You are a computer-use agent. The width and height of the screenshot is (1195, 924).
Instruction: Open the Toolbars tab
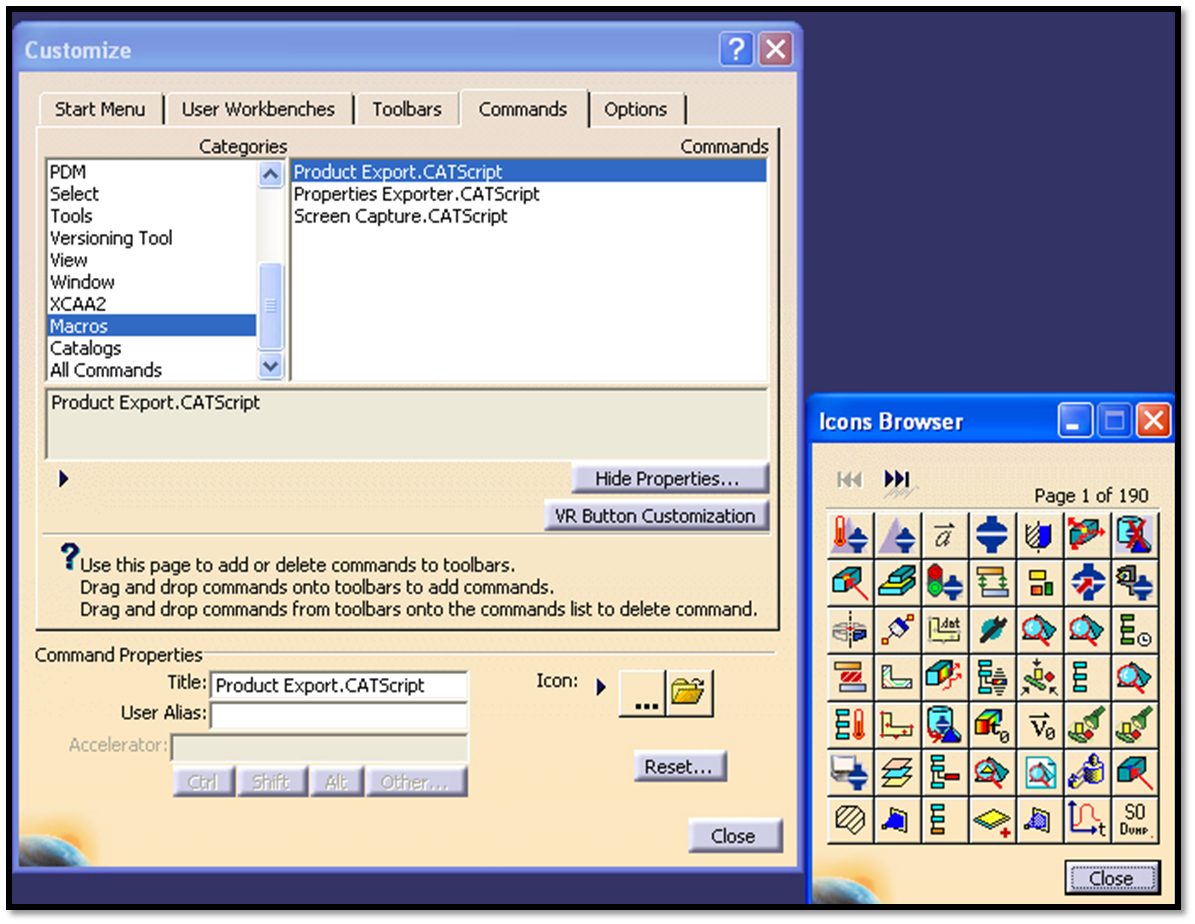pos(407,109)
